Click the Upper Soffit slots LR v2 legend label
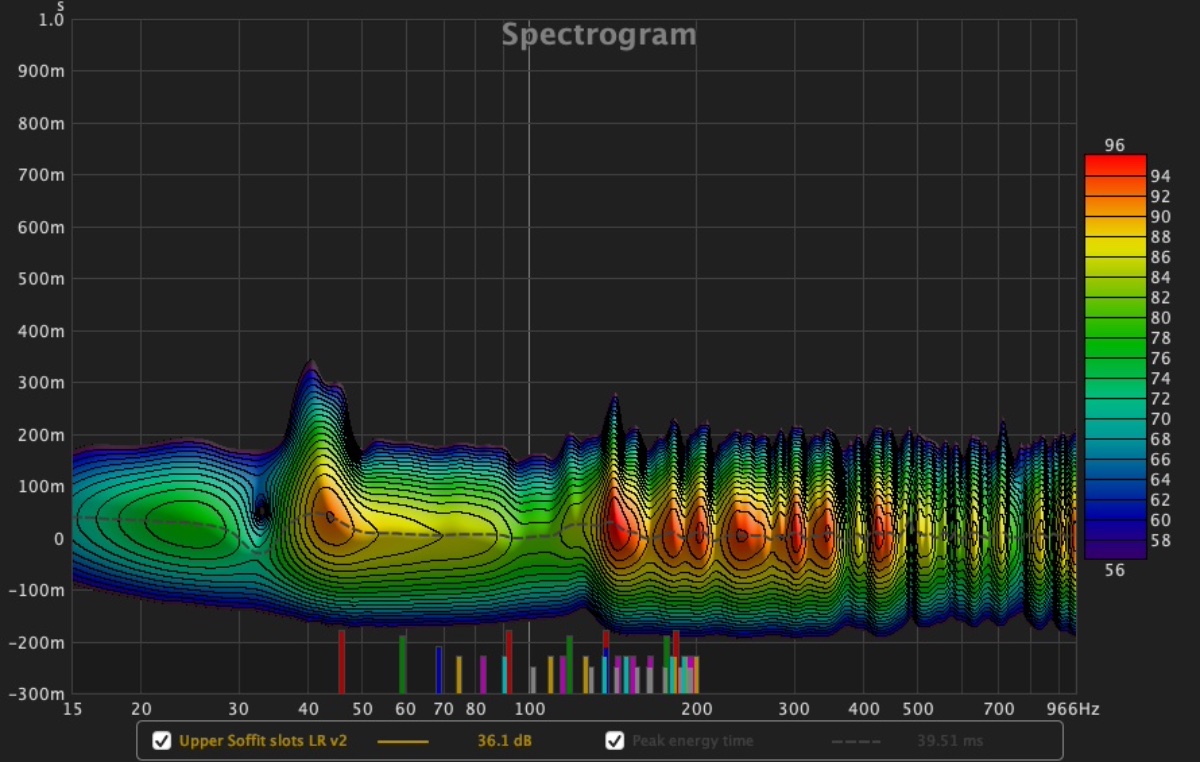Screen dimensions: 1200x762 [x=262, y=741]
